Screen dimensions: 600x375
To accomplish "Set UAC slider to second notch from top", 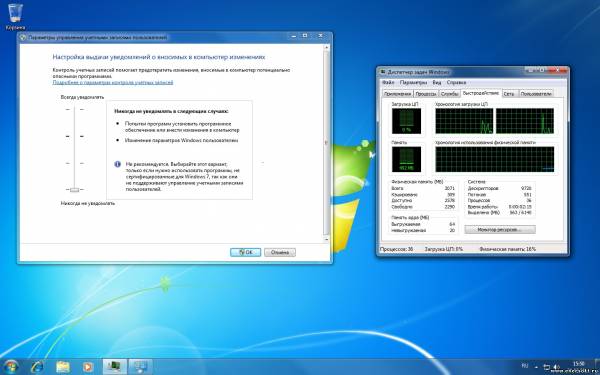I will pyautogui.click(x=75, y=136).
